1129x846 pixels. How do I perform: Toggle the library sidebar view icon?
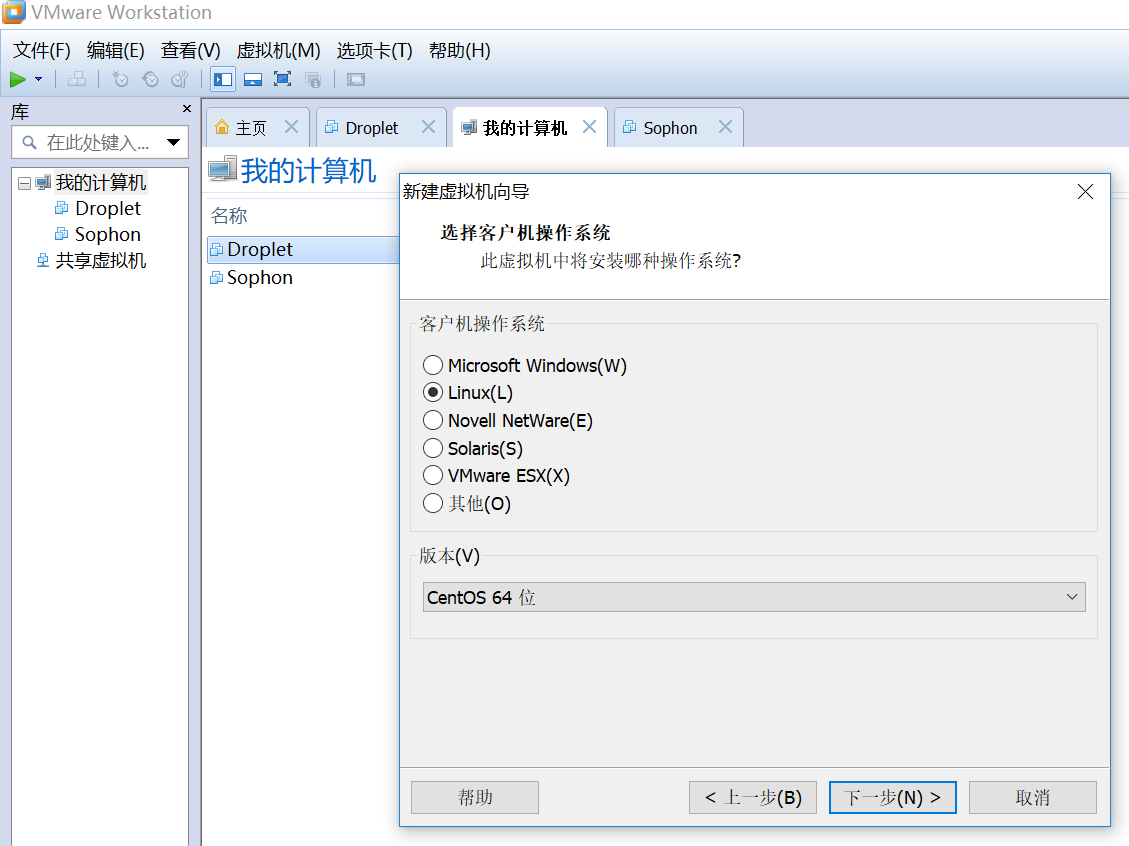(223, 79)
